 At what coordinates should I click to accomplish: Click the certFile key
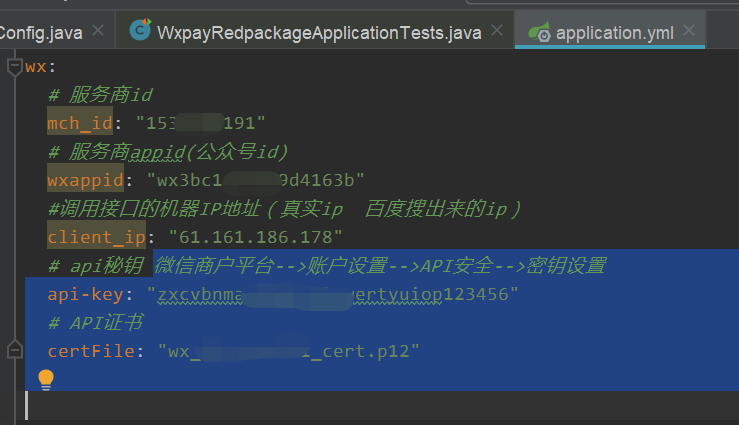(x=91, y=351)
